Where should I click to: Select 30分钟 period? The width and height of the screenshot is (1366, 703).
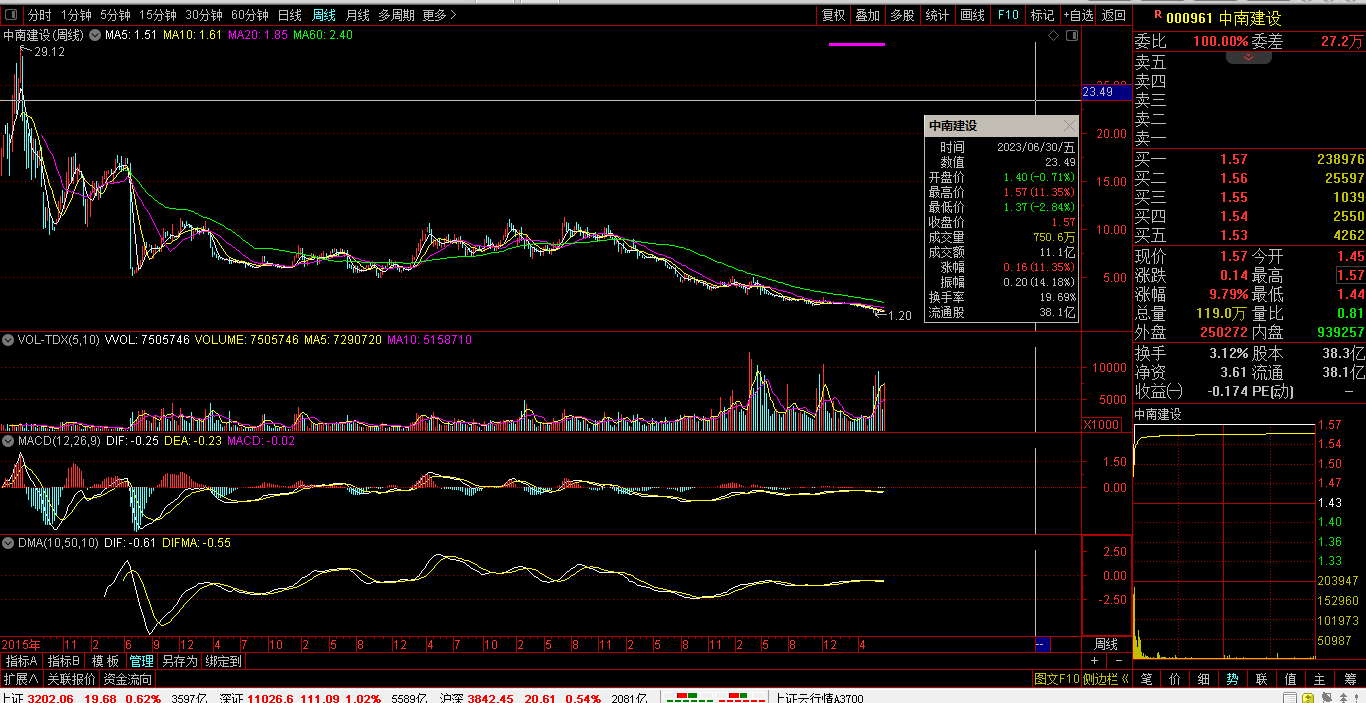coord(204,15)
